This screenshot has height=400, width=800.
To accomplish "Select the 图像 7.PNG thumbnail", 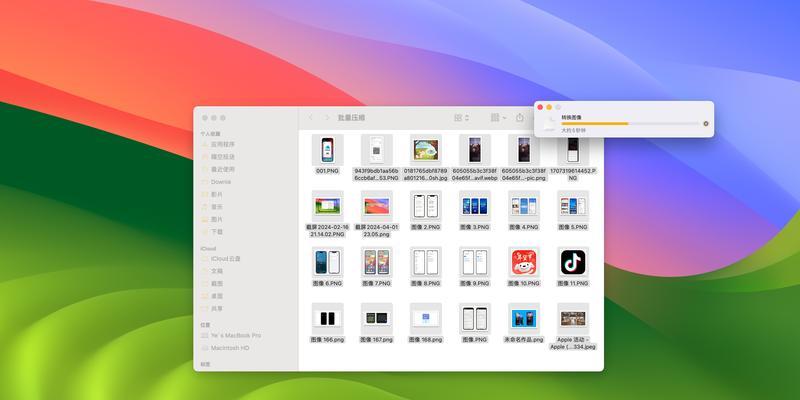I will click(x=377, y=262).
